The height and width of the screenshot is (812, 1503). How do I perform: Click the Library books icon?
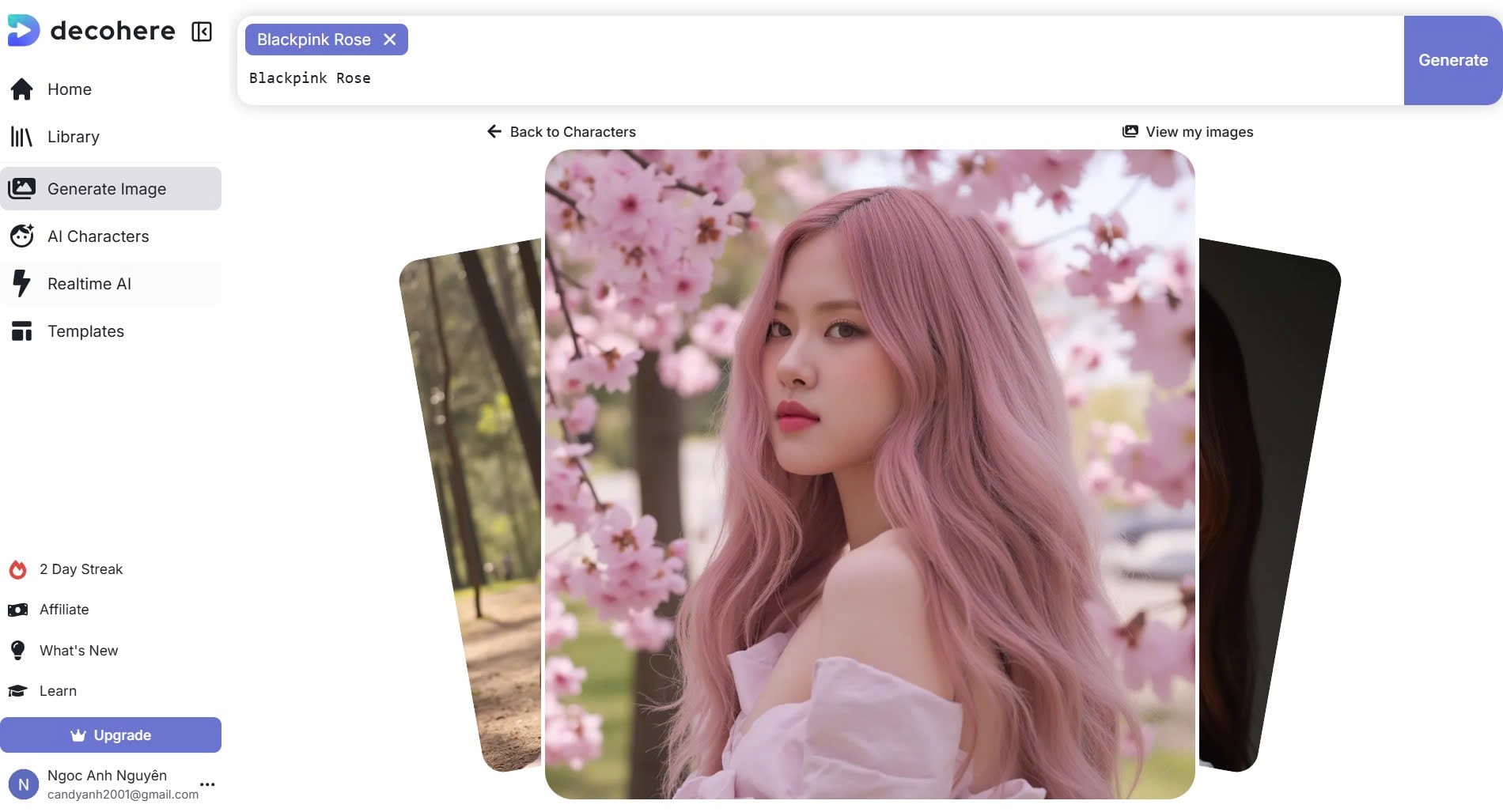pyautogui.click(x=21, y=137)
